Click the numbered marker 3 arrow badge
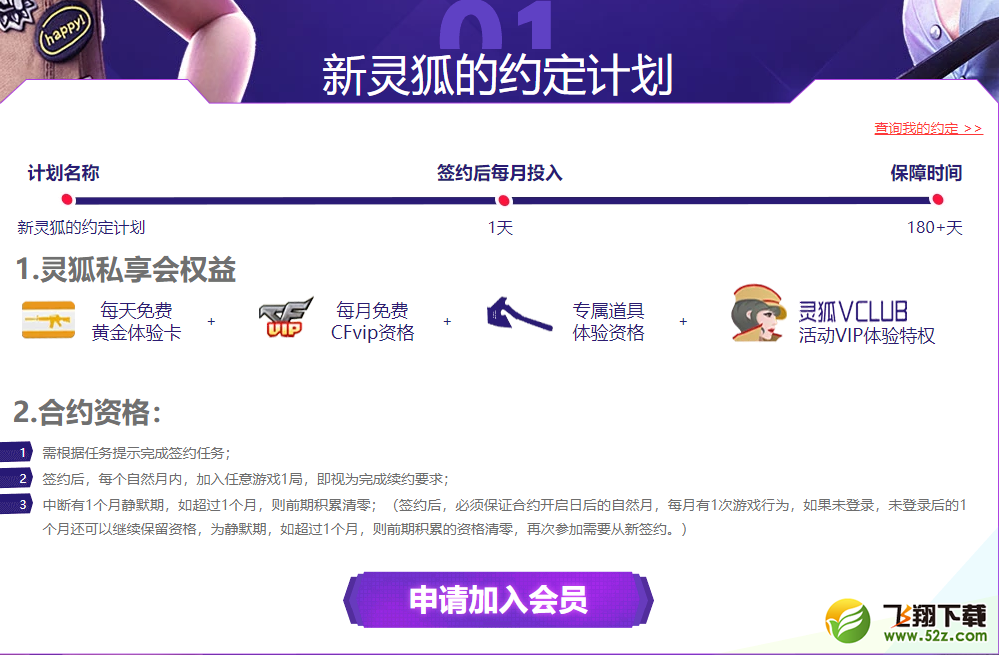 pyautogui.click(x=17, y=504)
